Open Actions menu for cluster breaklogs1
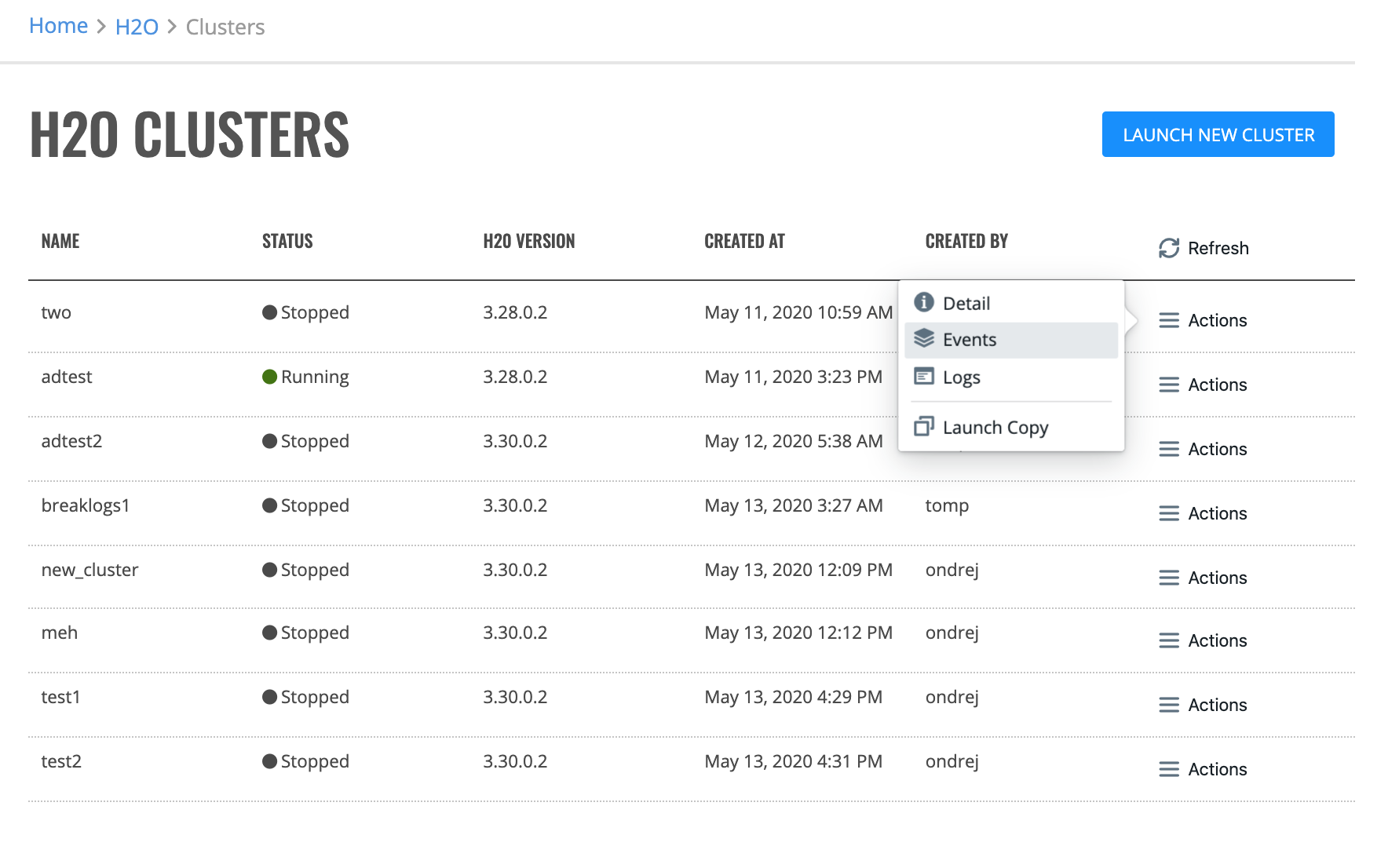 [x=1203, y=513]
